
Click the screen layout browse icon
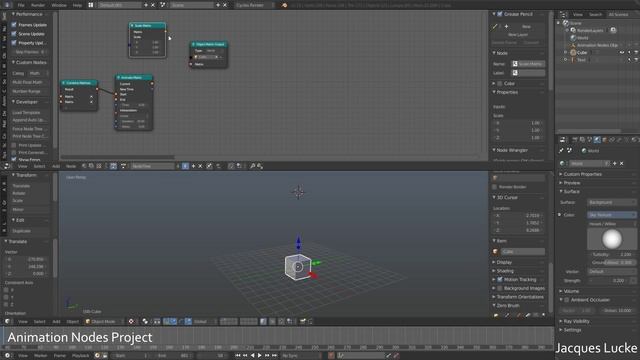91,5
